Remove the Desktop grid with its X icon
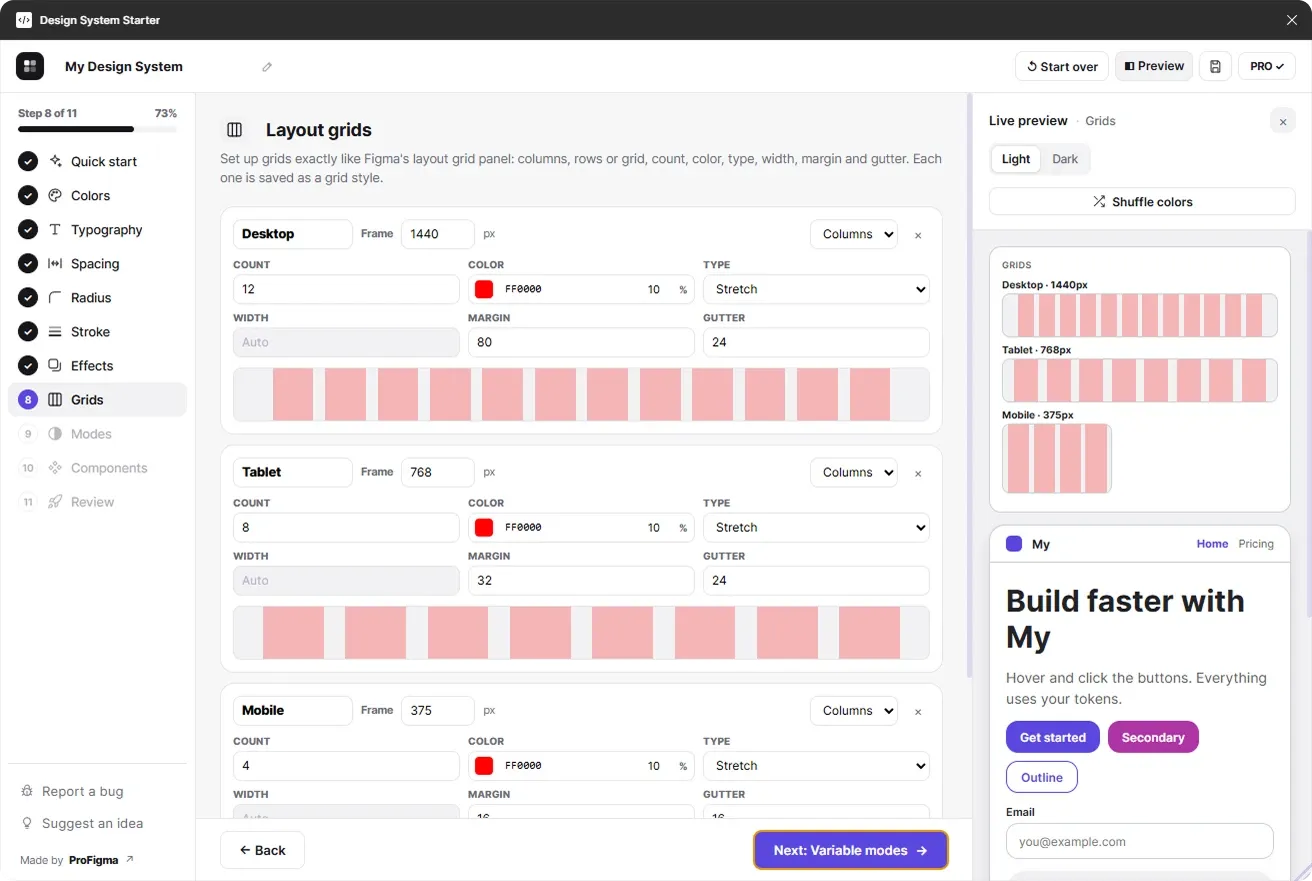Screen dimensions: 1312x881 (x=918, y=235)
